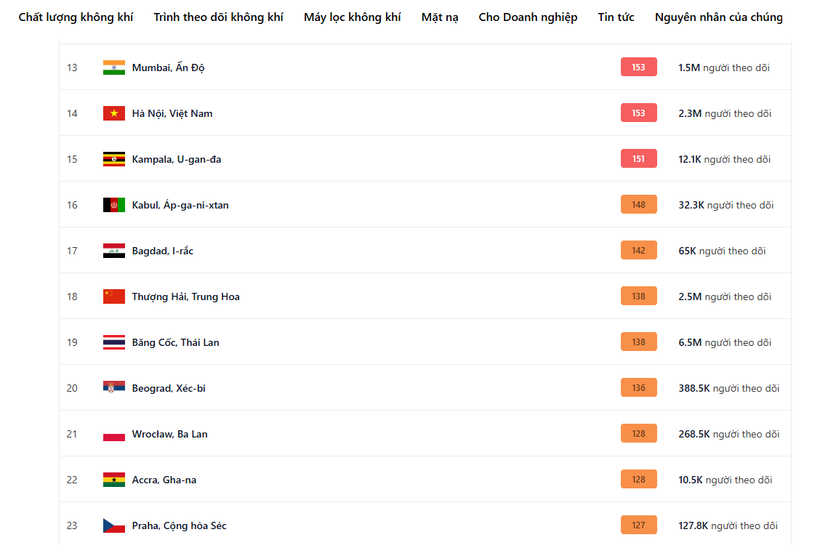This screenshot has width=820, height=545.
Task: Click the Iraq flag next to Bagdad
Action: click(x=113, y=251)
